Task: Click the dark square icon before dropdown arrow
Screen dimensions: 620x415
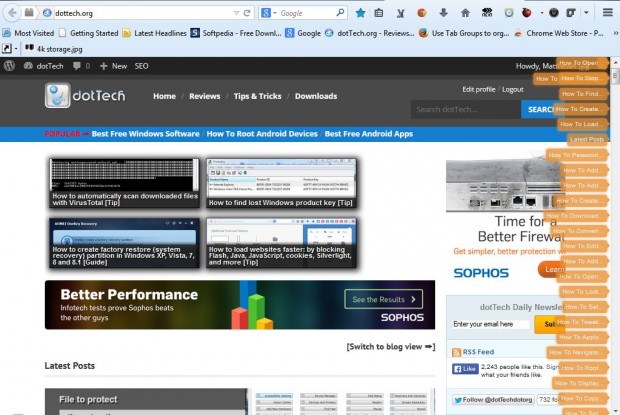Action: pyautogui.click(x=571, y=13)
